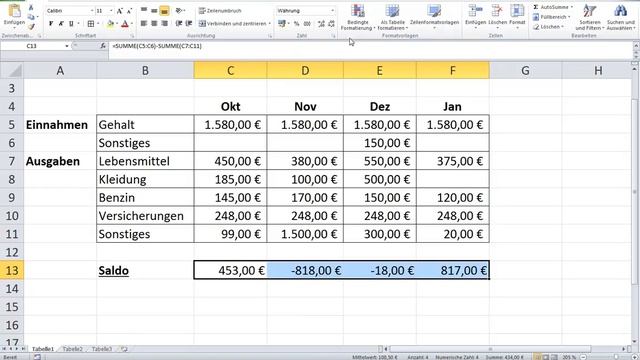
Task: Select row 13 header
Action: 12,271
